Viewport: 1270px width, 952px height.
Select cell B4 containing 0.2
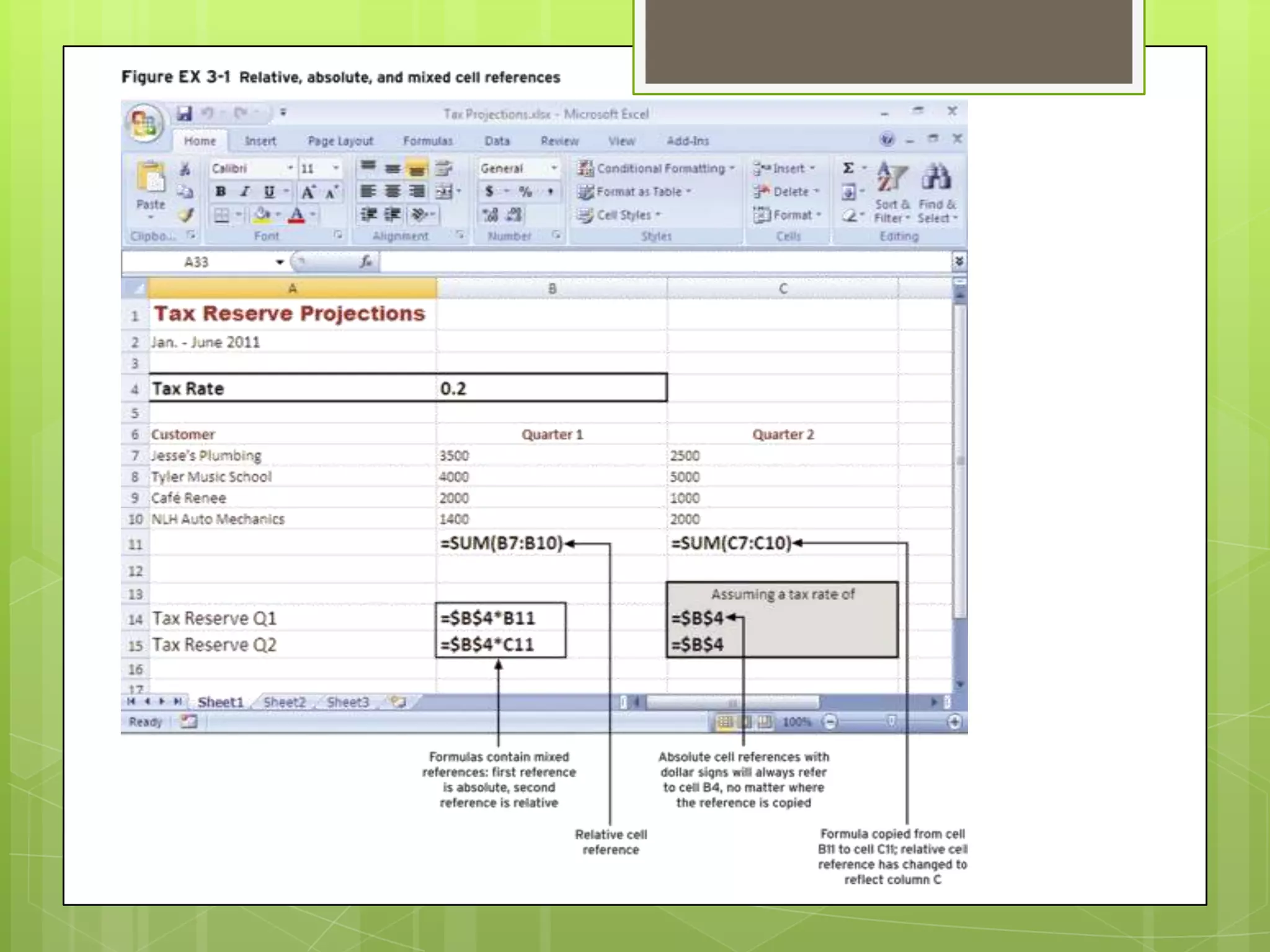coord(551,389)
